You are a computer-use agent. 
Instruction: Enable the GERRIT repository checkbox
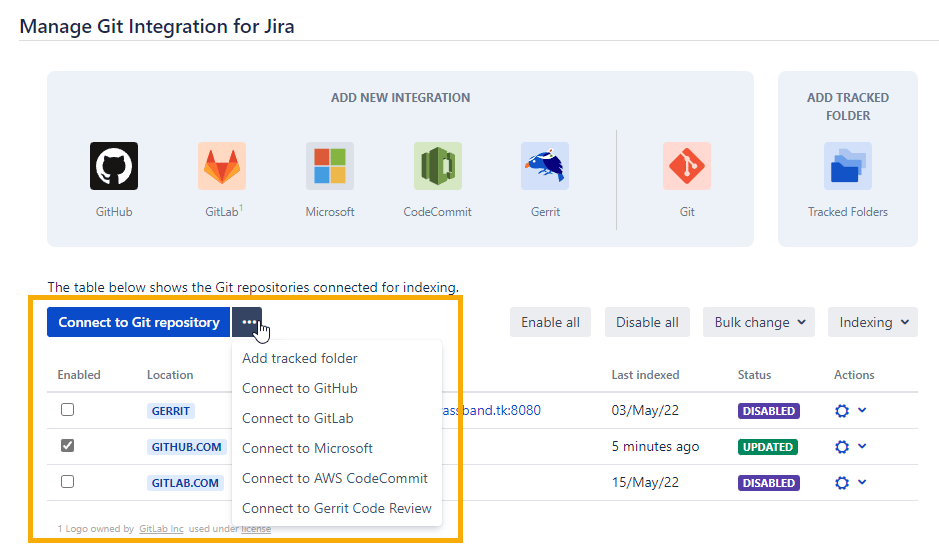pyautogui.click(x=68, y=410)
